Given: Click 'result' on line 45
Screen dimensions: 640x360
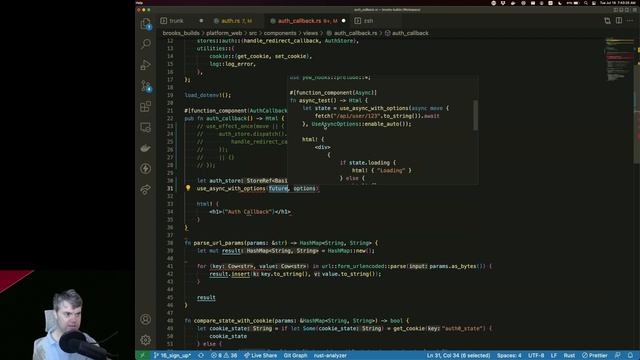Looking at the screenshot, I should point(206,298).
